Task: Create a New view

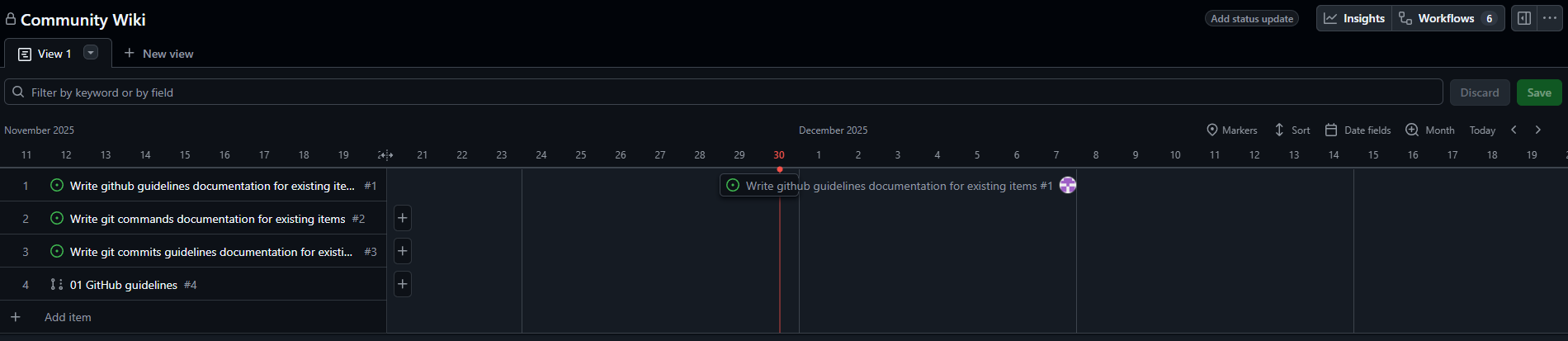Action: point(158,54)
